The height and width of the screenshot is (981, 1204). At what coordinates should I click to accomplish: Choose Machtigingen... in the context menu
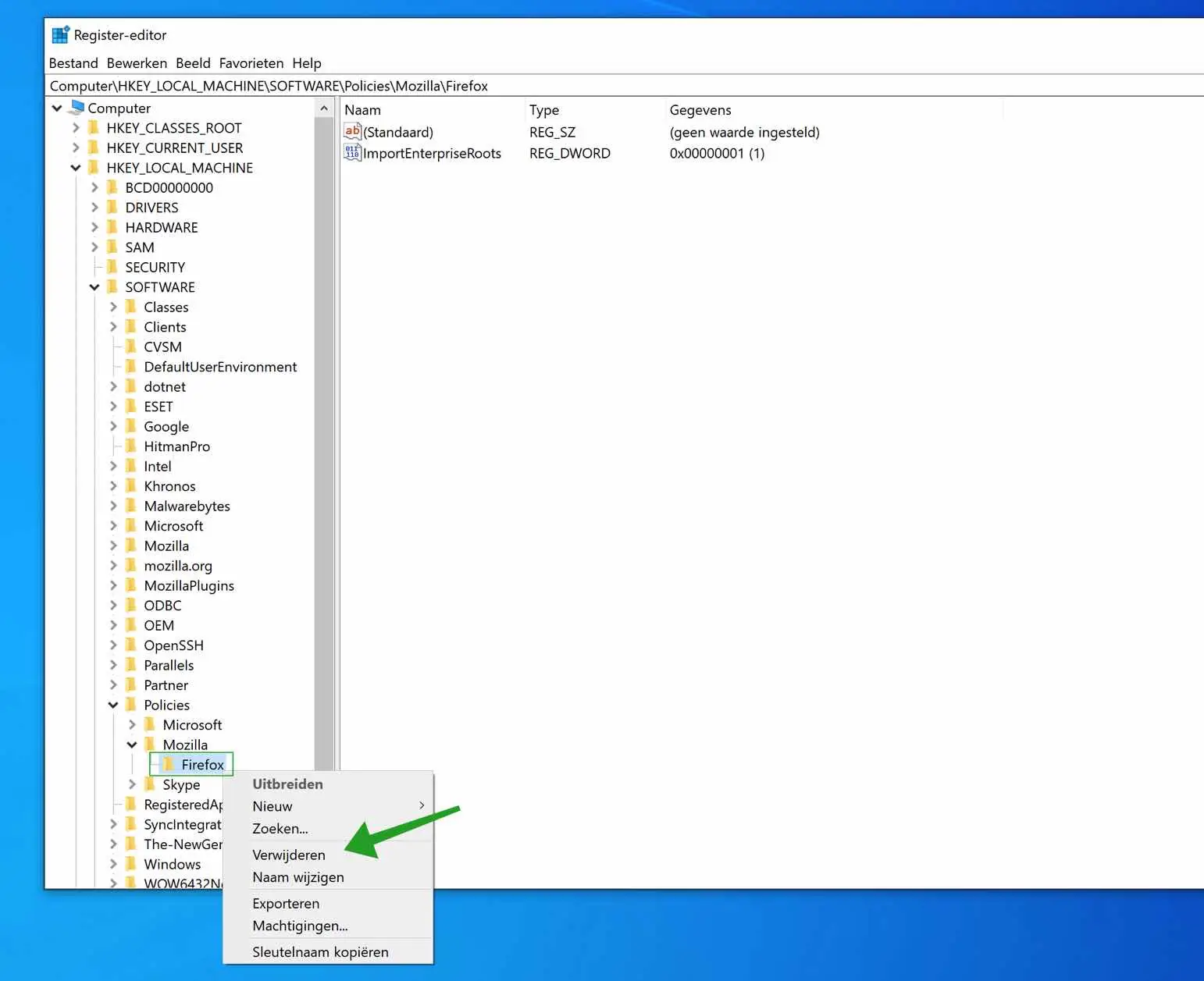click(328, 926)
